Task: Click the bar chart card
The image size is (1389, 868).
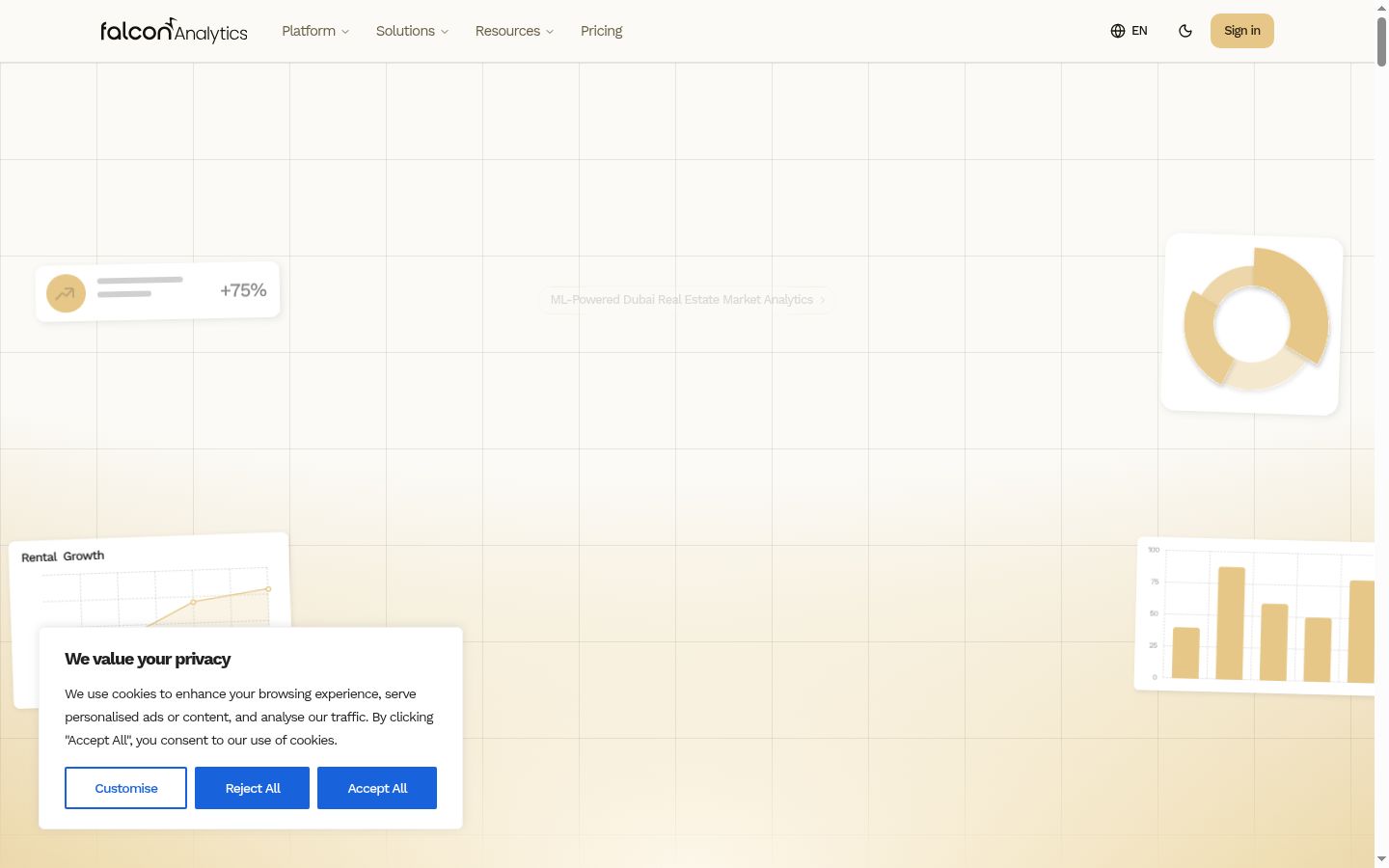Action: tap(1256, 615)
